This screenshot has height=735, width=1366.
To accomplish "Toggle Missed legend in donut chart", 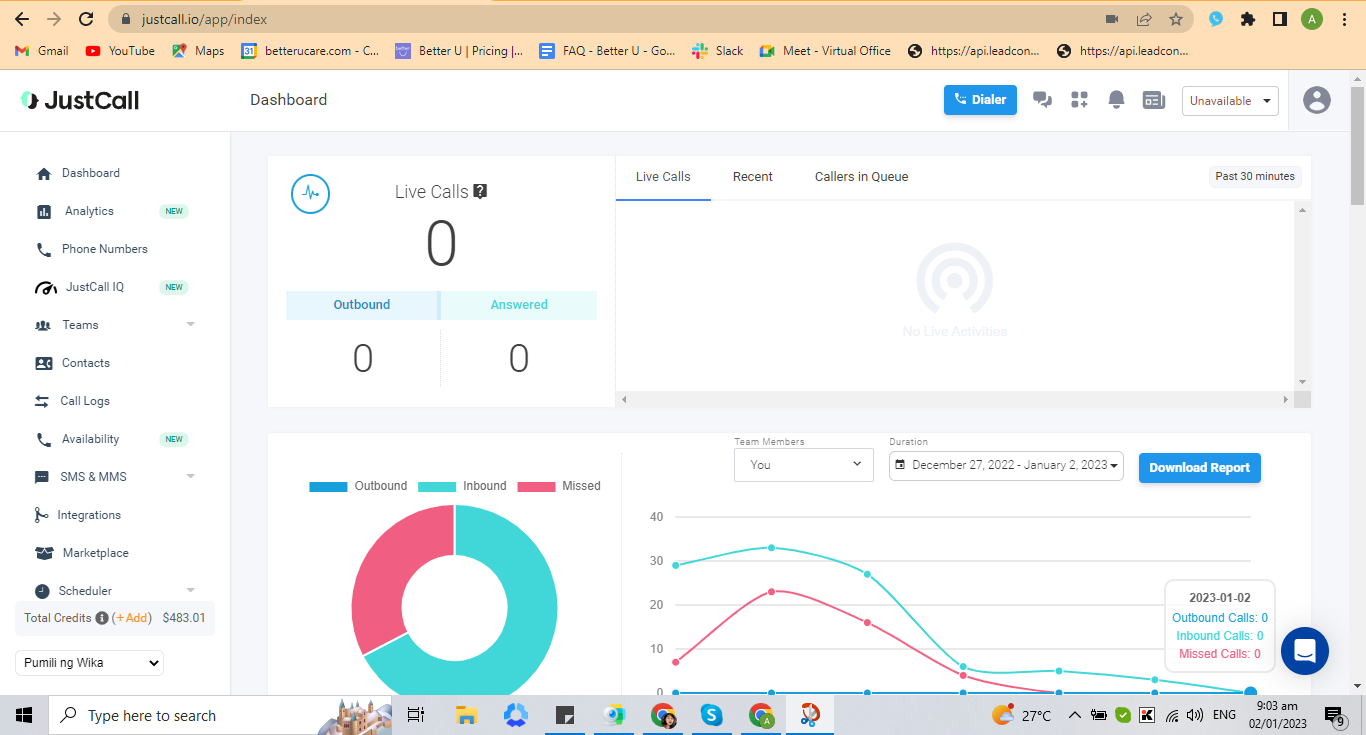I will tap(559, 486).
